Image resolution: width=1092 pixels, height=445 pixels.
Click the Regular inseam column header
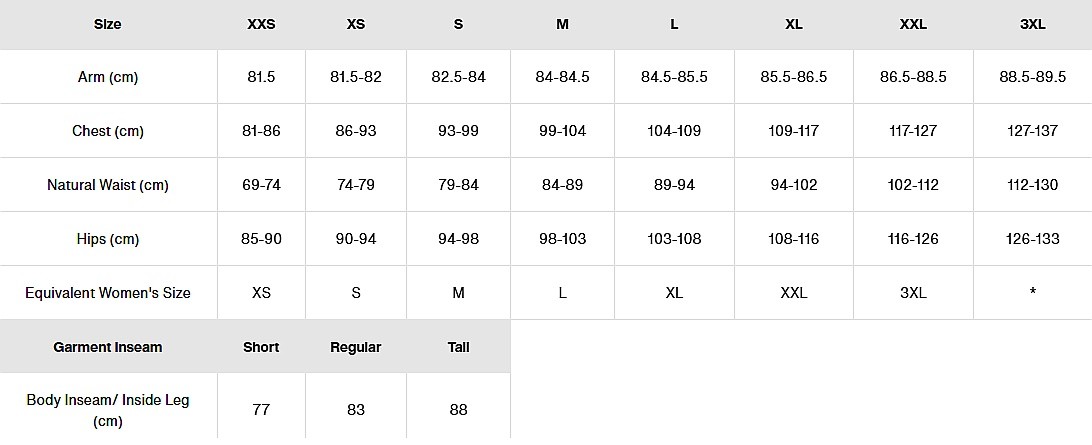(356, 347)
